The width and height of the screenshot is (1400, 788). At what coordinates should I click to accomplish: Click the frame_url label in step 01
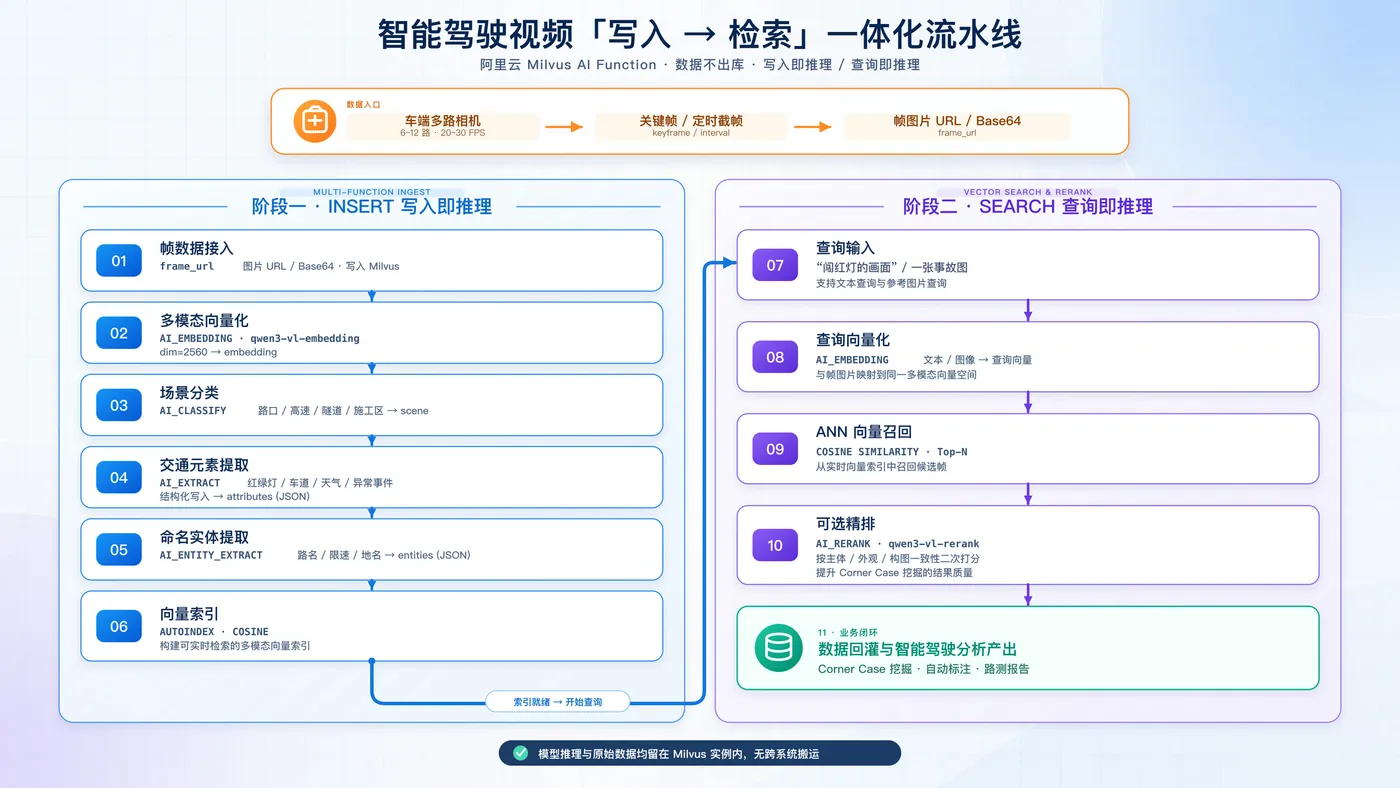pos(187,267)
